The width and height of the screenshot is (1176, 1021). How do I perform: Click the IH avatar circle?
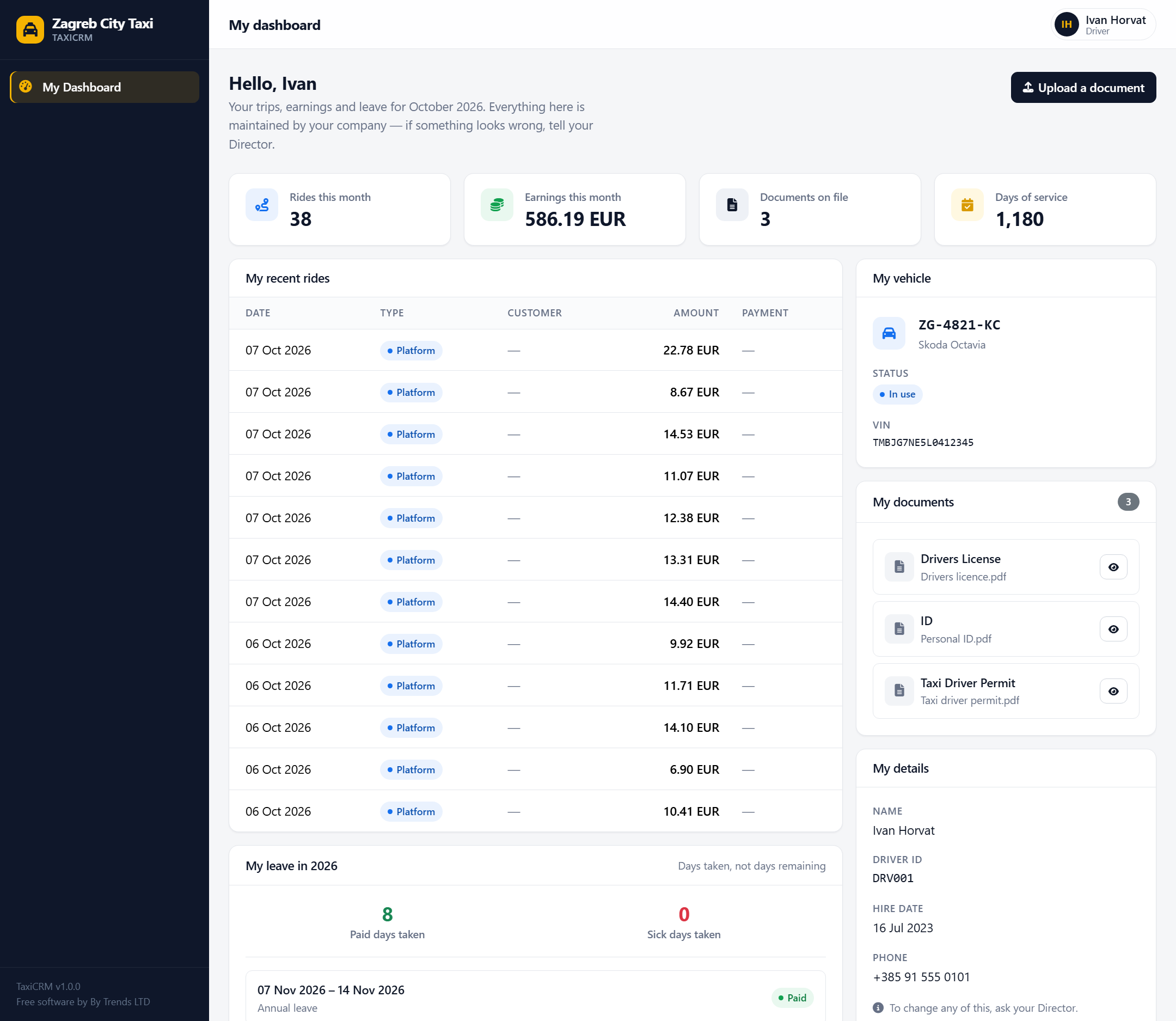[x=1067, y=25]
